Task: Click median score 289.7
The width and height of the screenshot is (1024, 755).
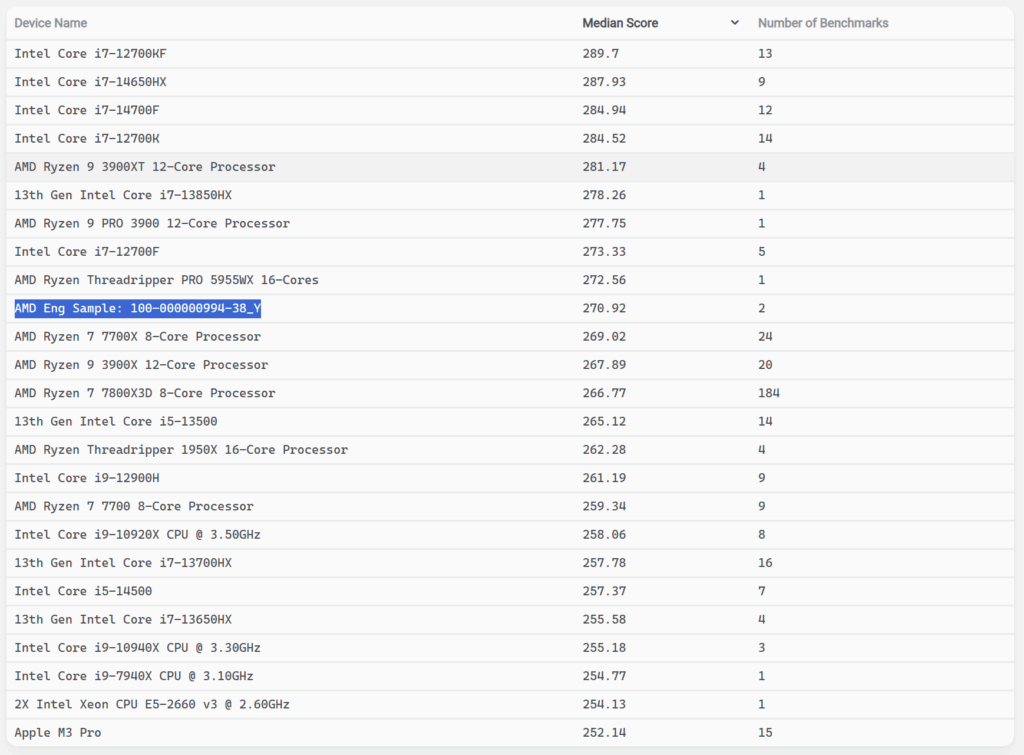Action: [601, 54]
